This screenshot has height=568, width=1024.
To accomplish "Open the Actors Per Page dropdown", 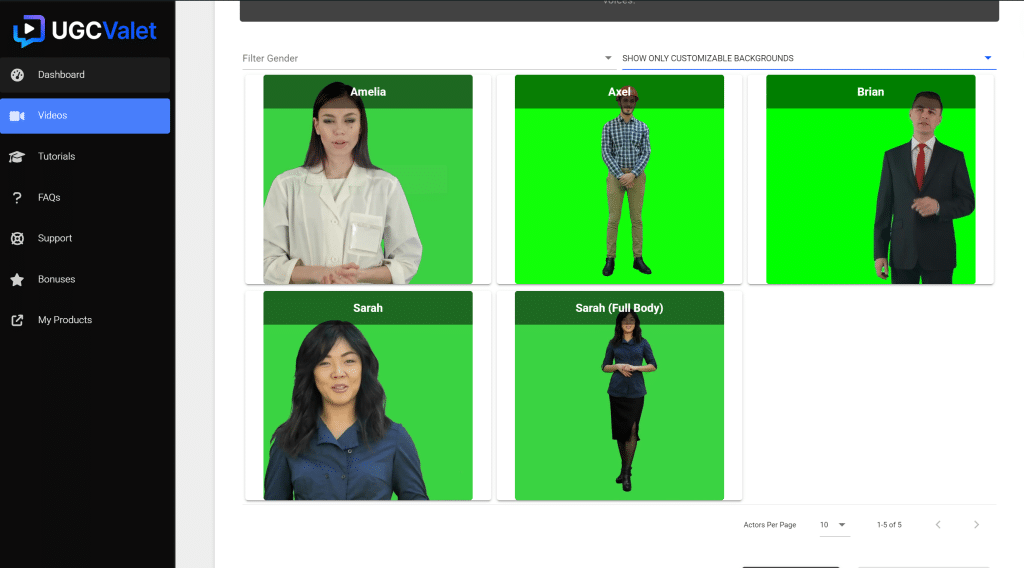I will tap(834, 525).
